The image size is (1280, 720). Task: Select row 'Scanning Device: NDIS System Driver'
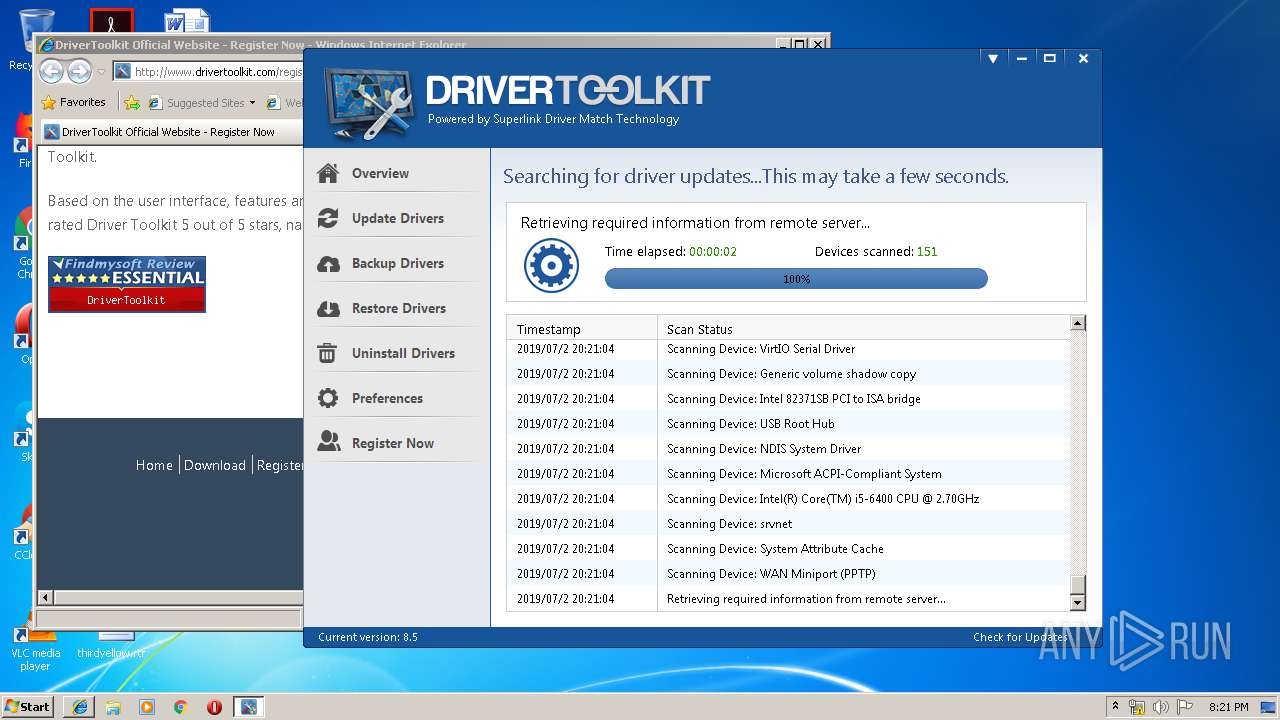point(788,449)
